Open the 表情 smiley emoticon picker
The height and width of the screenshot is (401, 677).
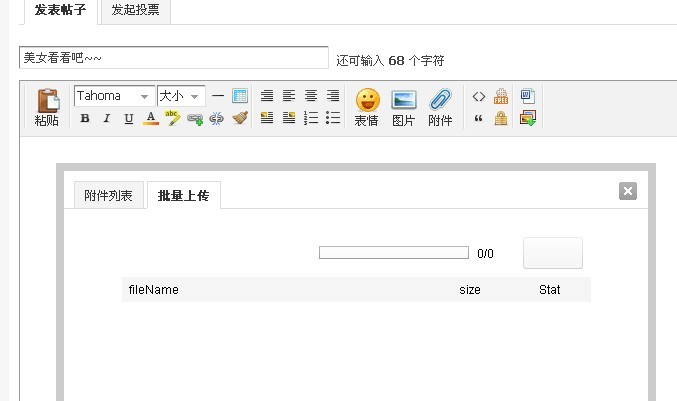pos(367,107)
